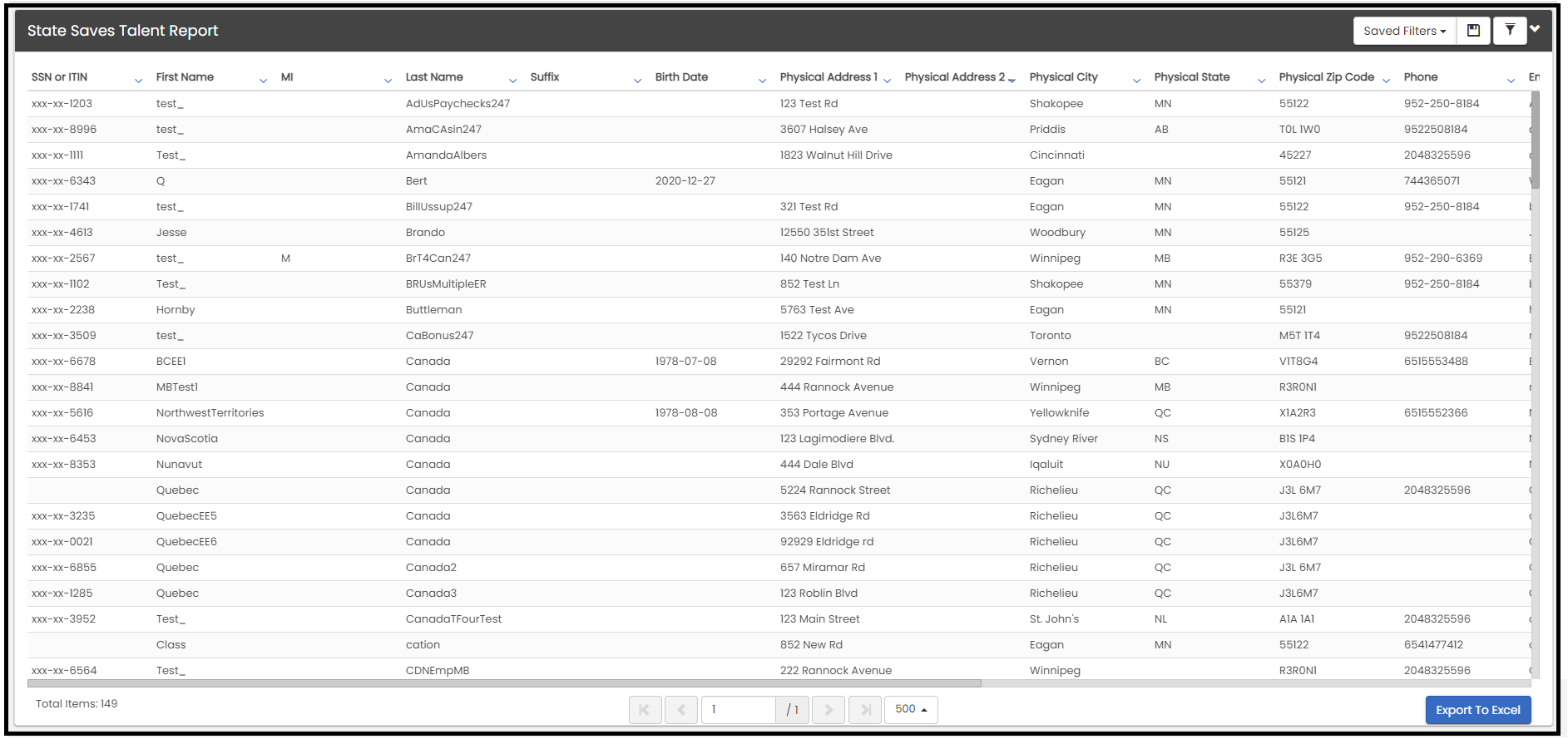This screenshot has width=1568, height=744.
Task: Open the Birth Date column chevron menu
Action: pos(762,81)
